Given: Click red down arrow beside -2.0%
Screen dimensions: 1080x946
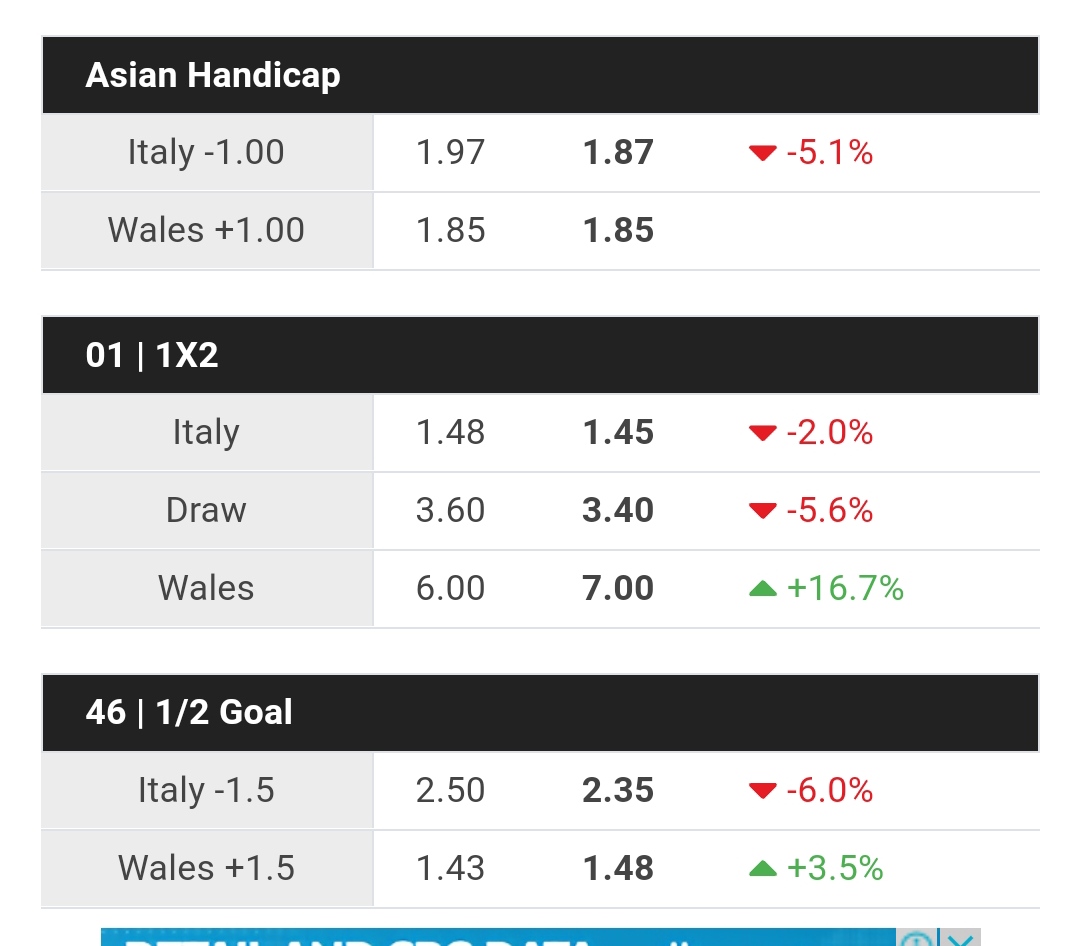Looking at the screenshot, I should point(762,433).
